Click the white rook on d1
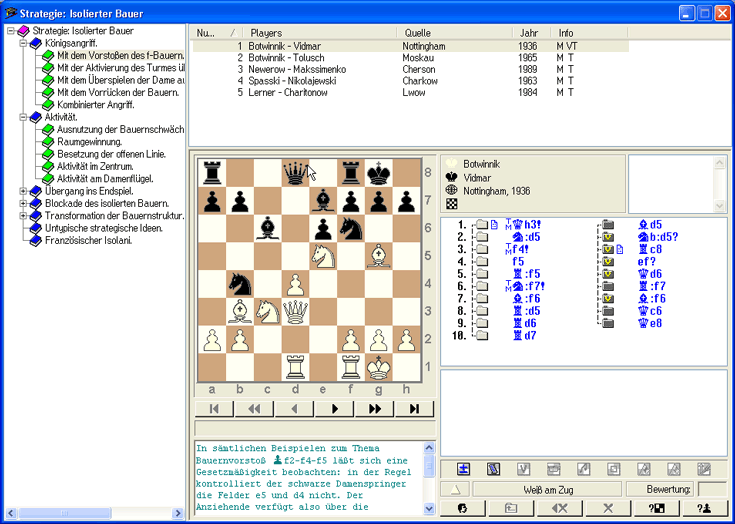 (x=295, y=367)
